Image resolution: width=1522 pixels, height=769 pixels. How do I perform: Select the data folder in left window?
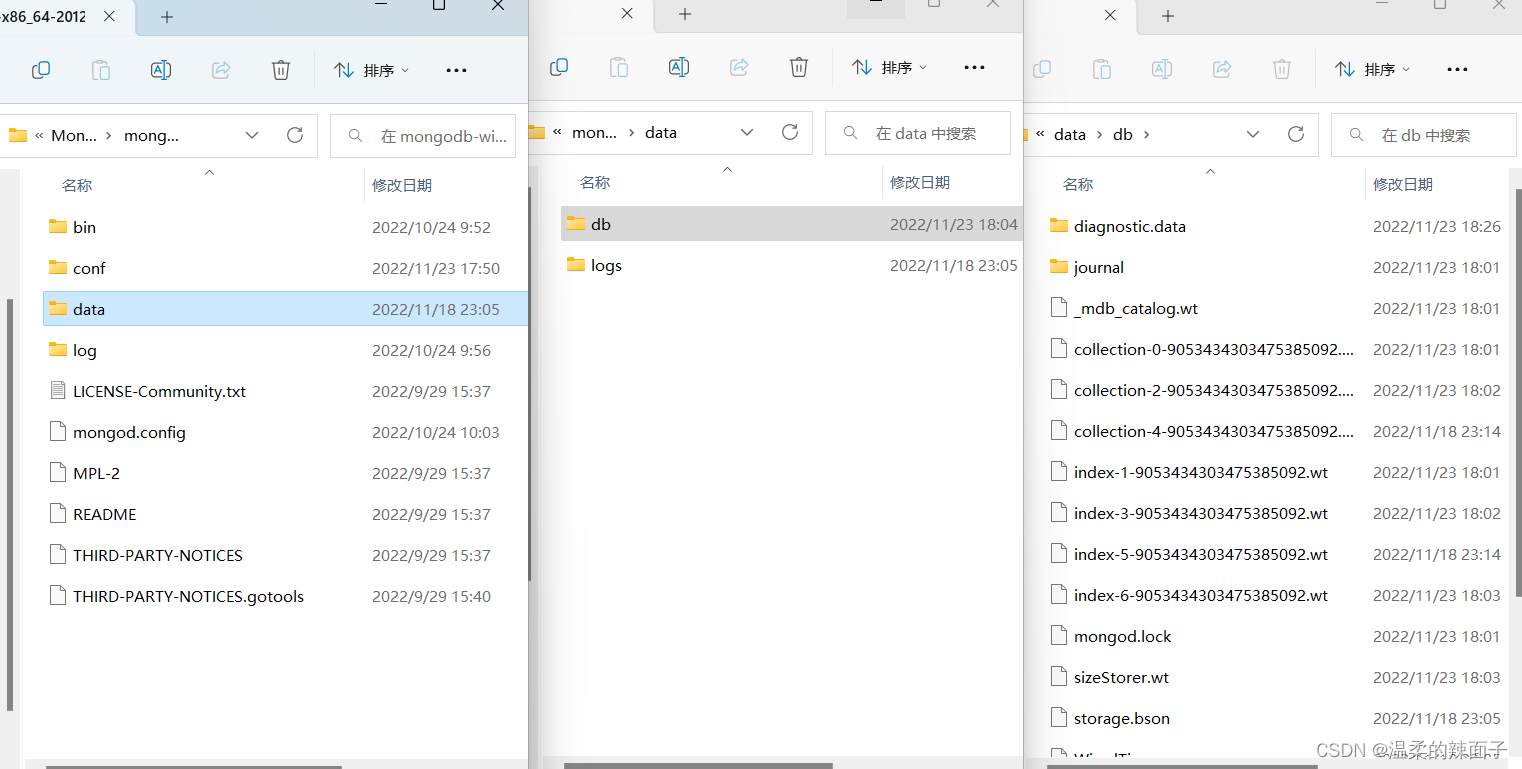285,309
